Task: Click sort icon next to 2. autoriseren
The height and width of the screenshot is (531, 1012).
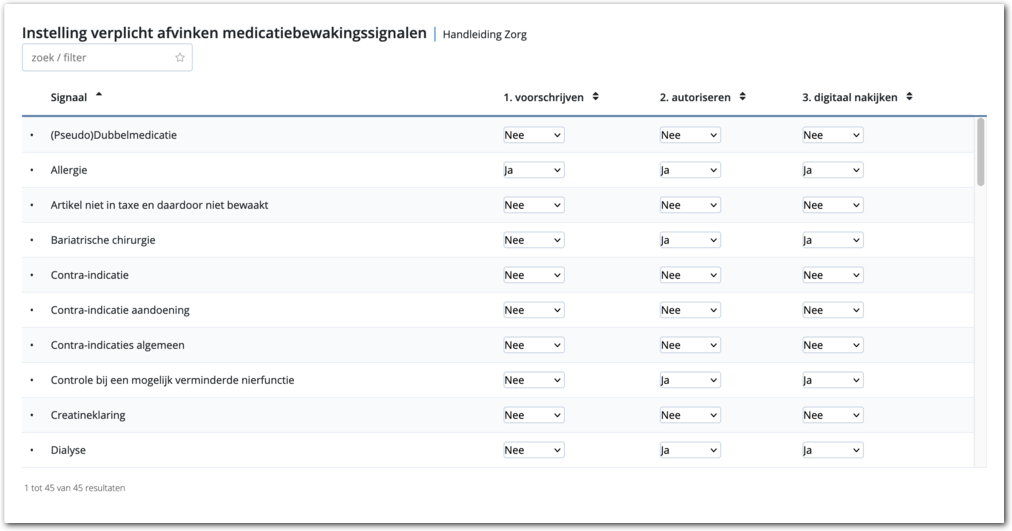Action: point(743,97)
